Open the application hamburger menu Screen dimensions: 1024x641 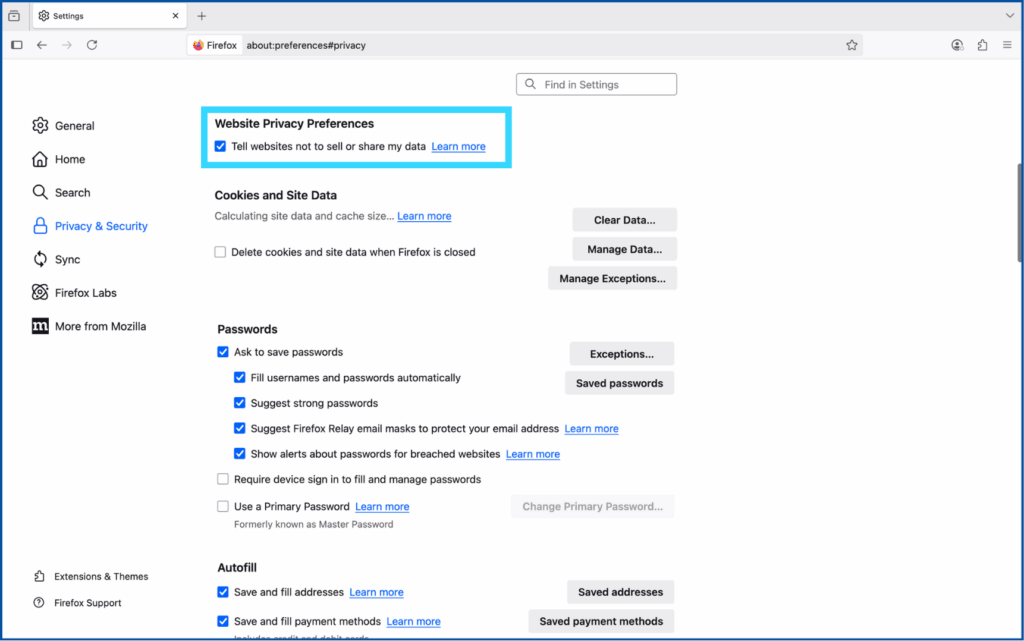coord(1006,45)
